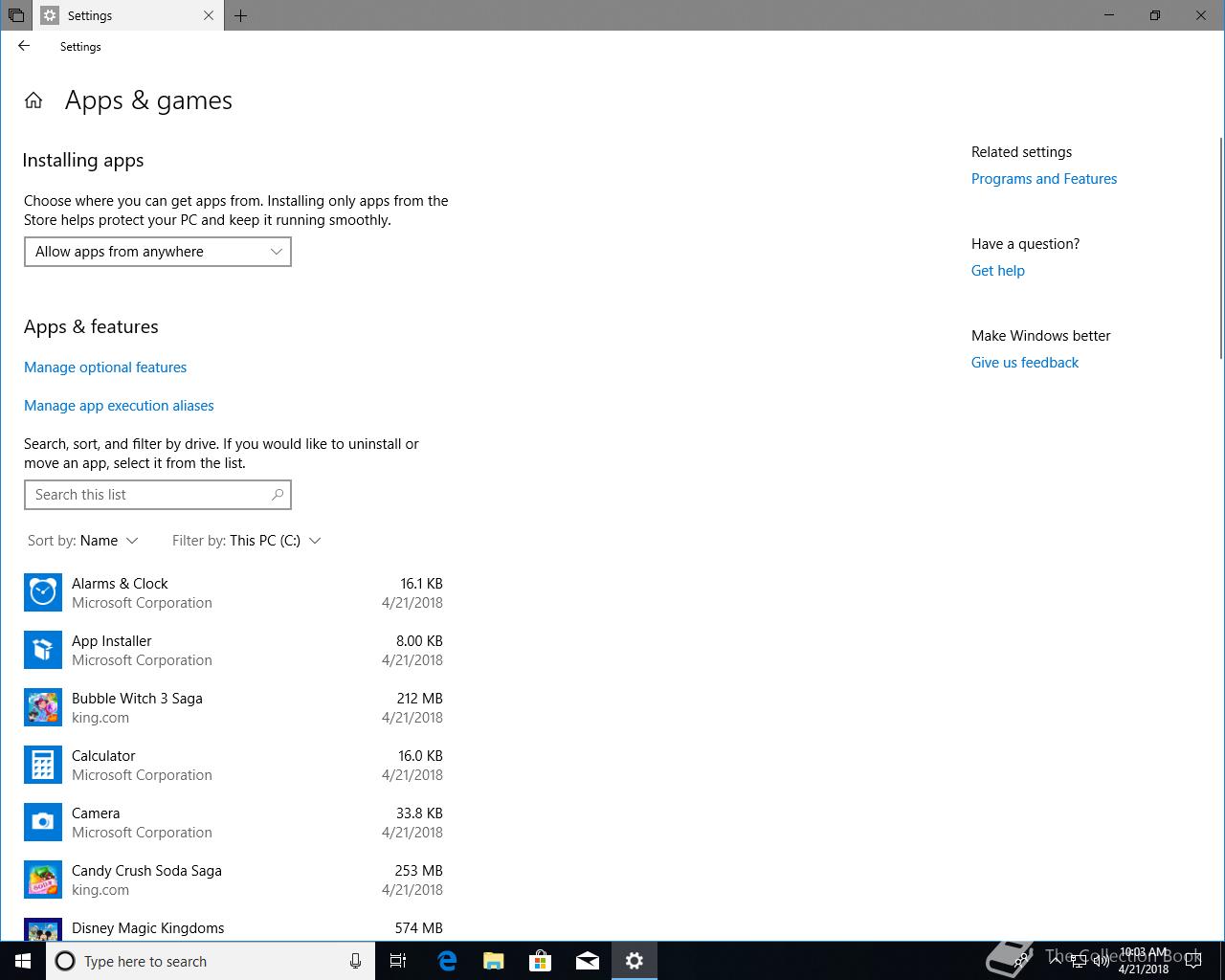Click the Get help link
Viewport: 1225px width, 980px height.
[x=998, y=271]
